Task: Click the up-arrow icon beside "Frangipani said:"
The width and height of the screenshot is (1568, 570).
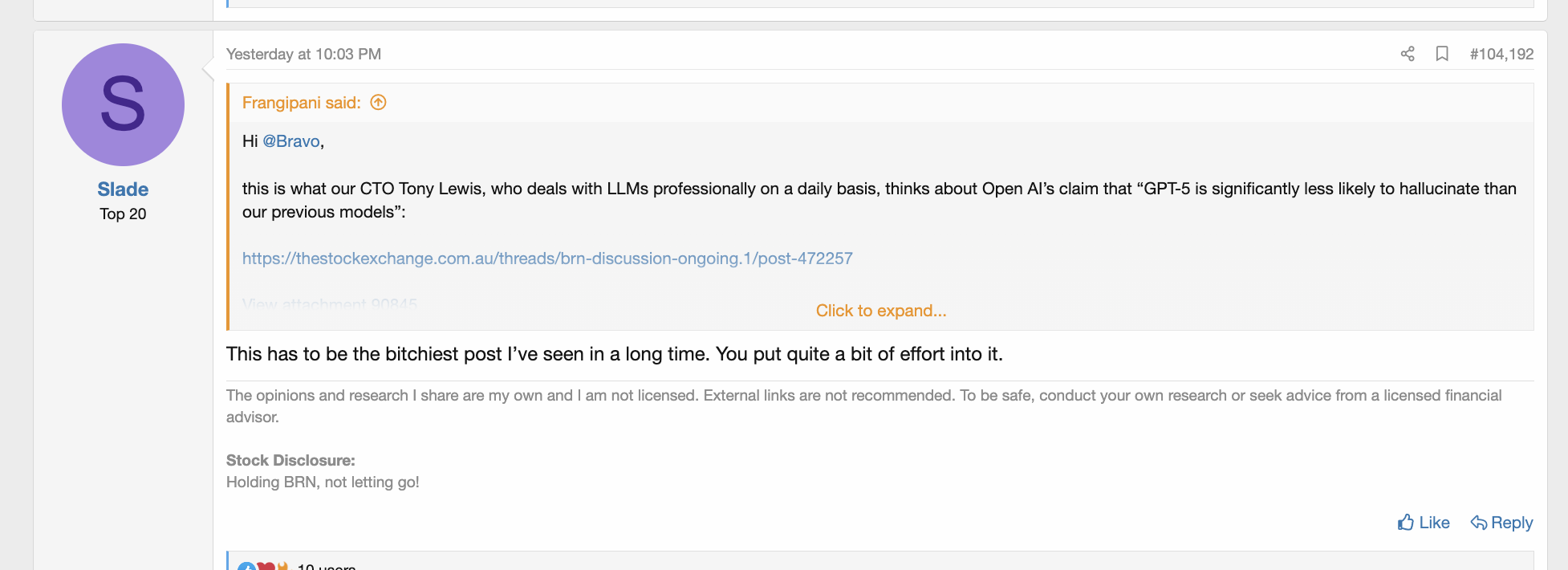Action: coord(379,103)
